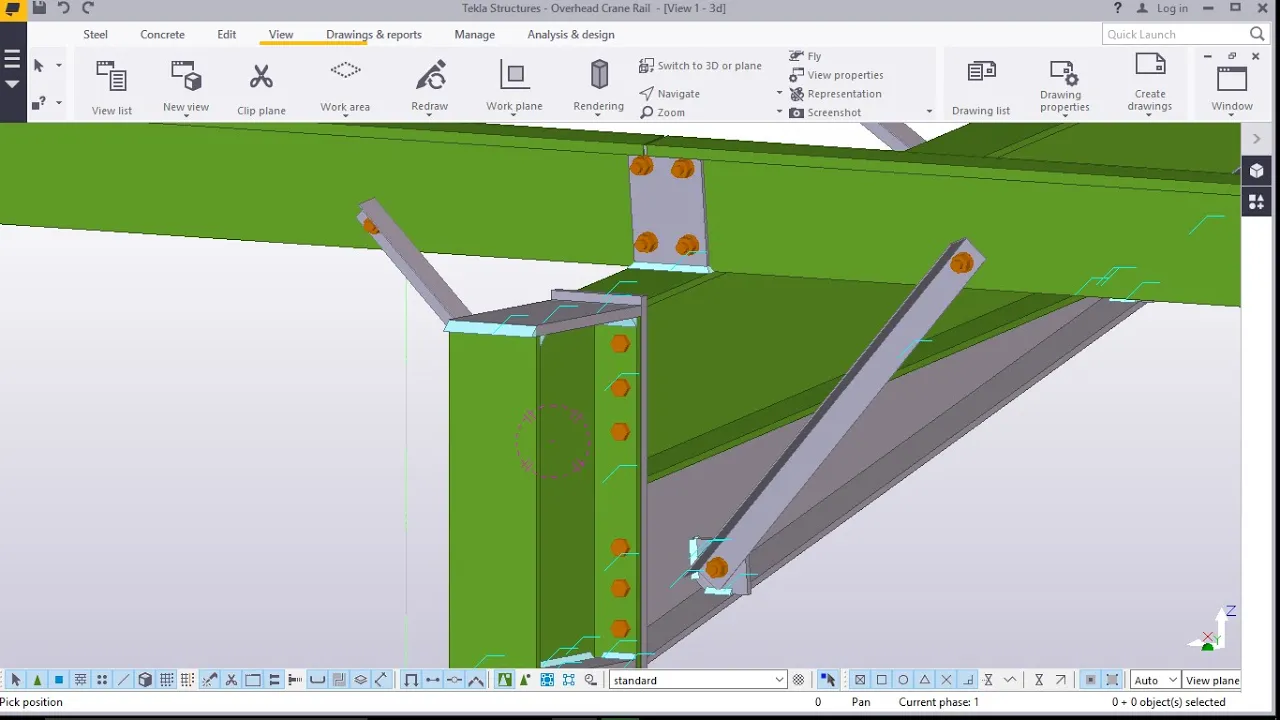Toggle the Snap to intersection points X switch
This screenshot has width=1280, height=720.
pos(946,680)
